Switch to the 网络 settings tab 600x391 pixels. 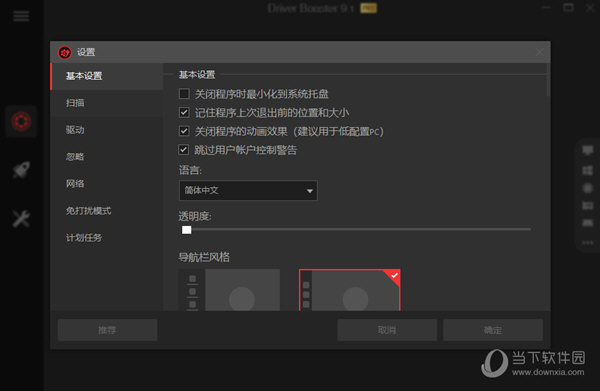click(x=107, y=184)
